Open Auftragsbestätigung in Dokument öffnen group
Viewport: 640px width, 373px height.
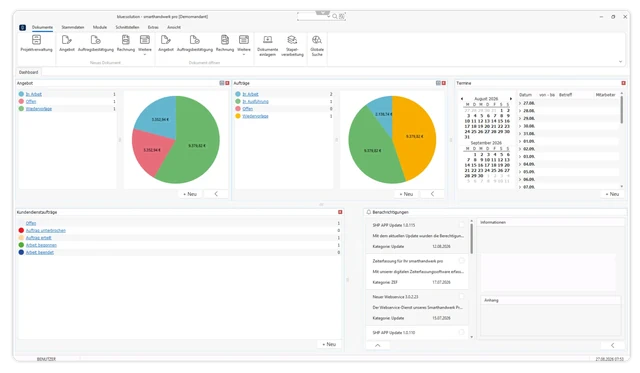click(x=195, y=43)
